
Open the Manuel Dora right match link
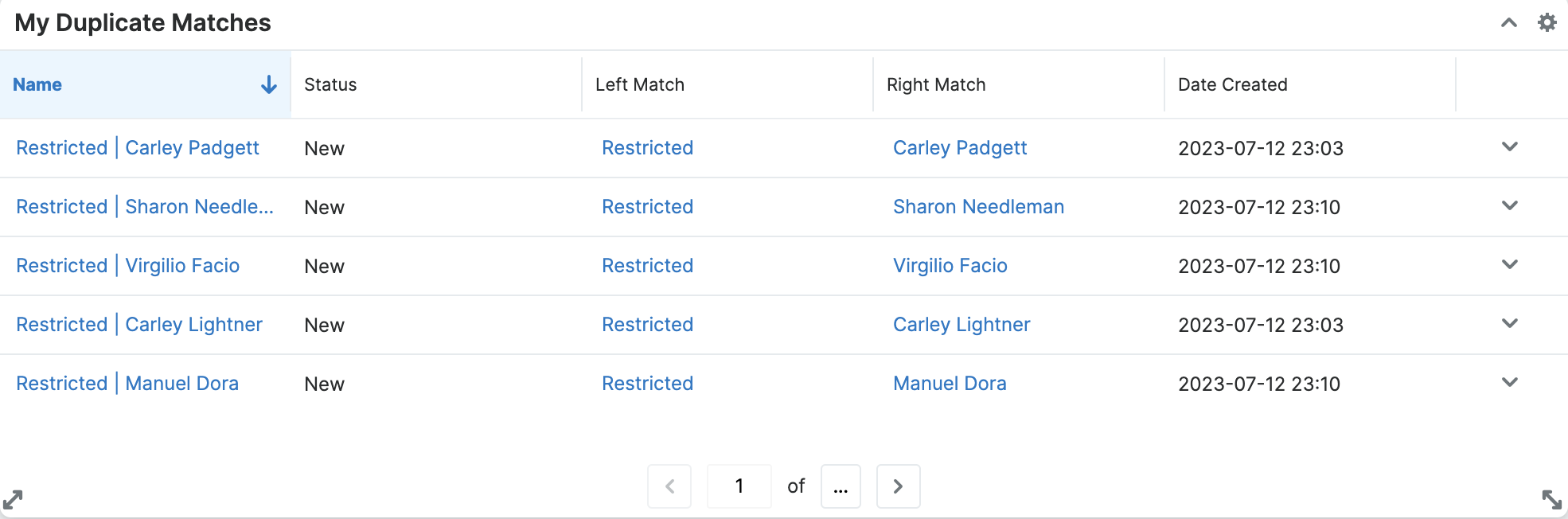pos(950,384)
